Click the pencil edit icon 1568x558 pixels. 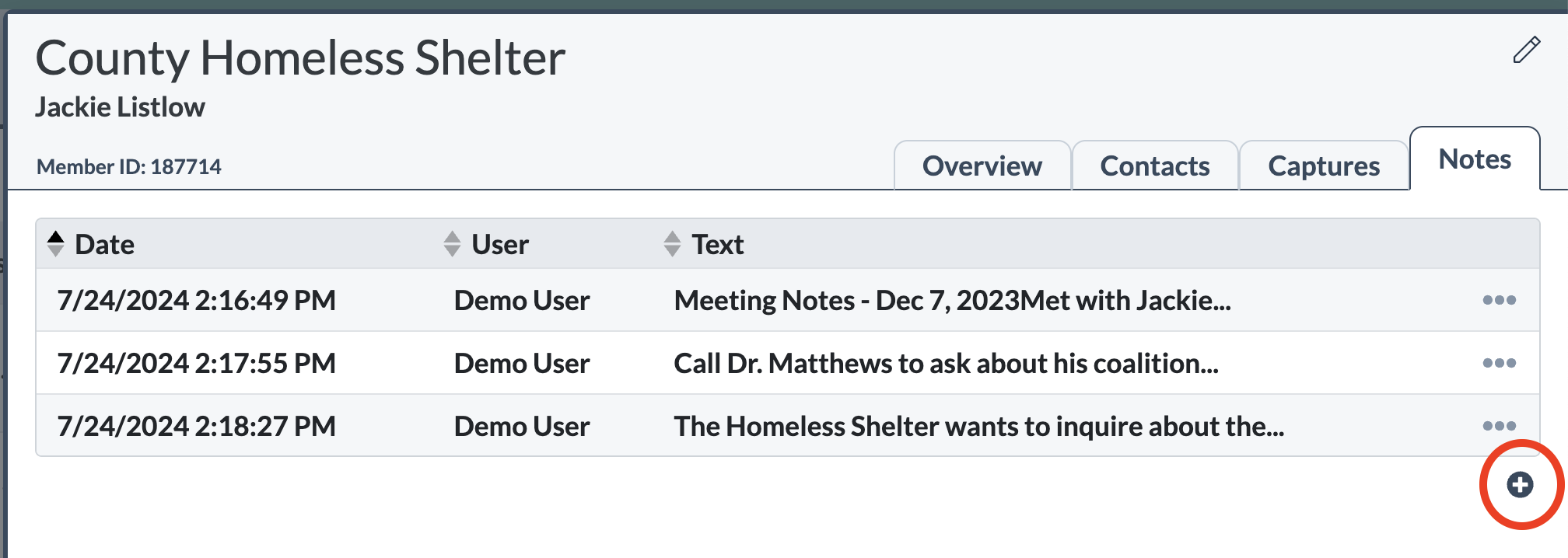tap(1526, 50)
